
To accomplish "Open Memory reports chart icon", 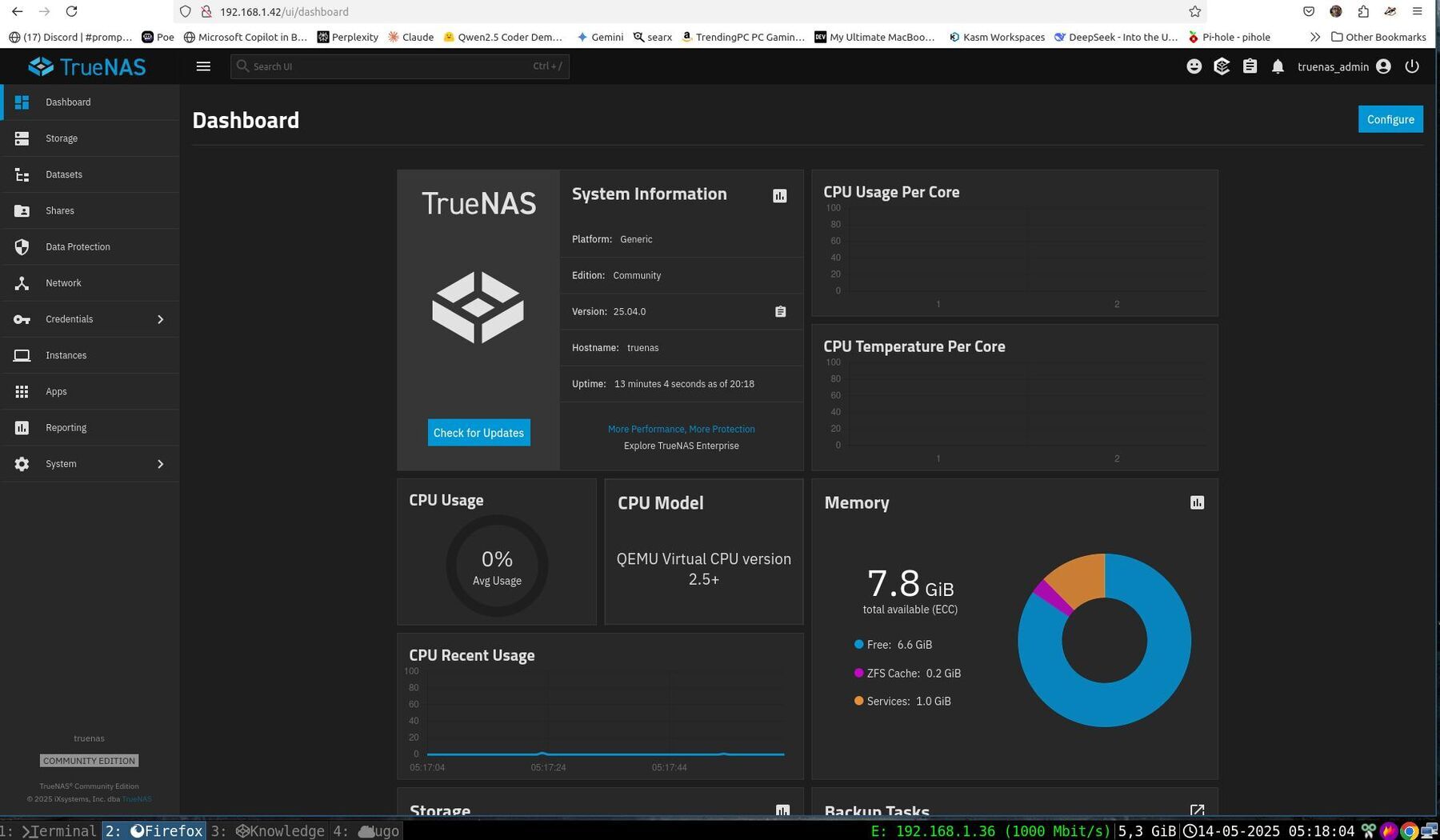I will 1197,502.
